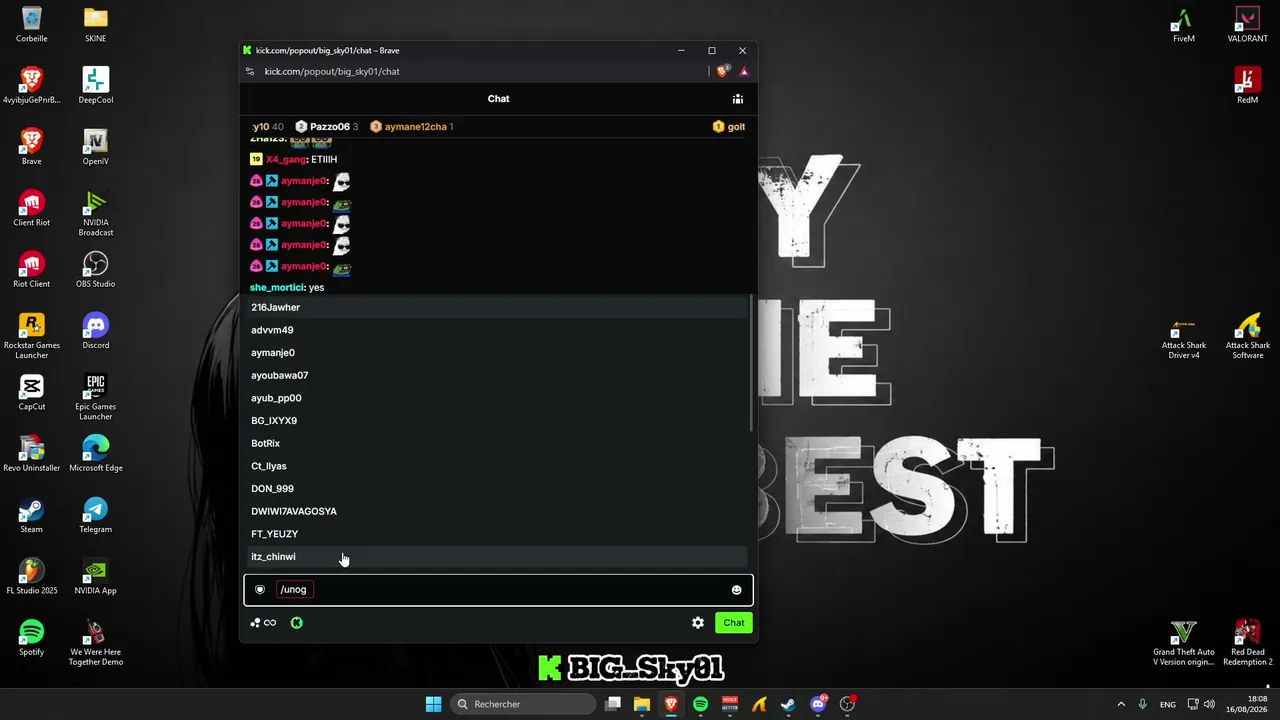Open Brave Shields icon in address bar

point(723,71)
